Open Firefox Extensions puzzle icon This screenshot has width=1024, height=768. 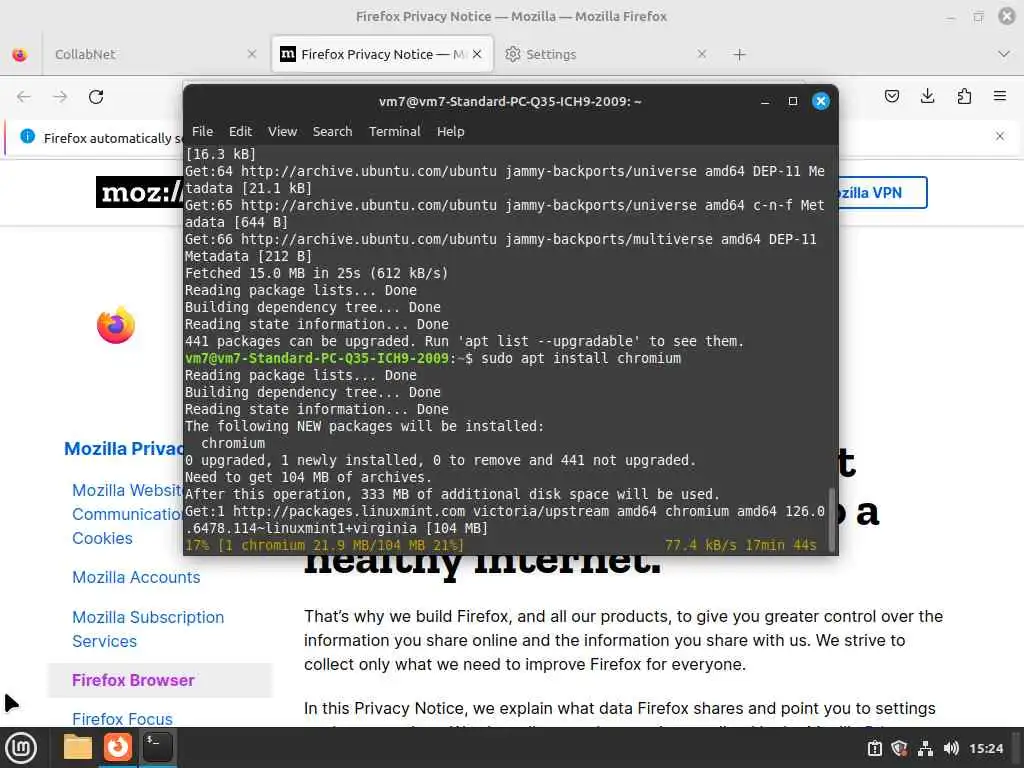pyautogui.click(x=964, y=97)
